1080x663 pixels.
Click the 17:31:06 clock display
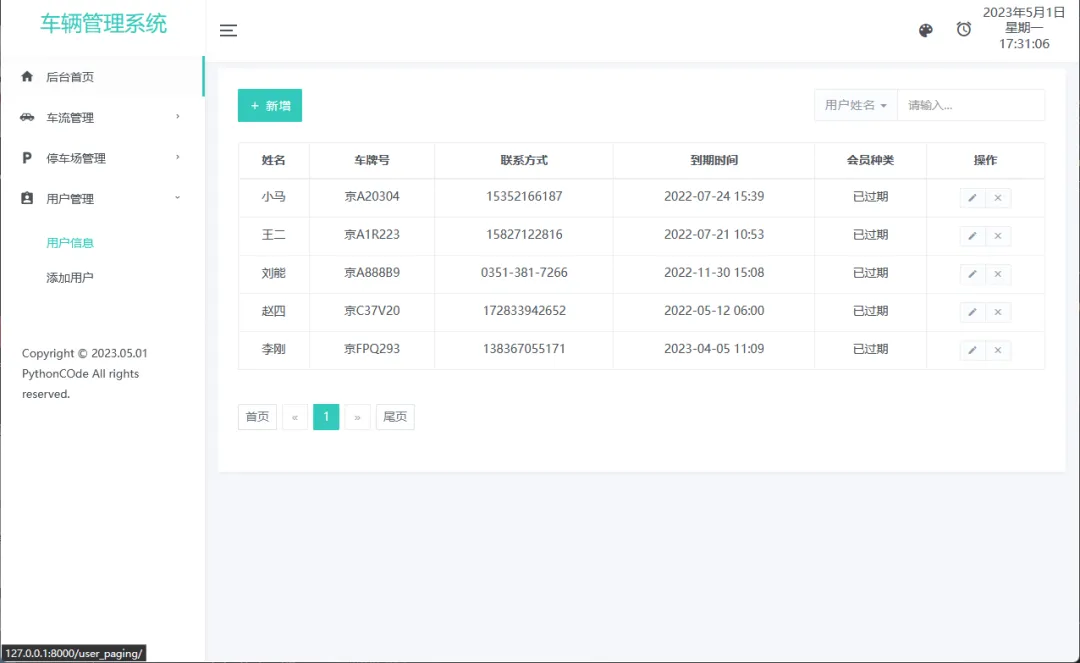pyautogui.click(x=1024, y=44)
